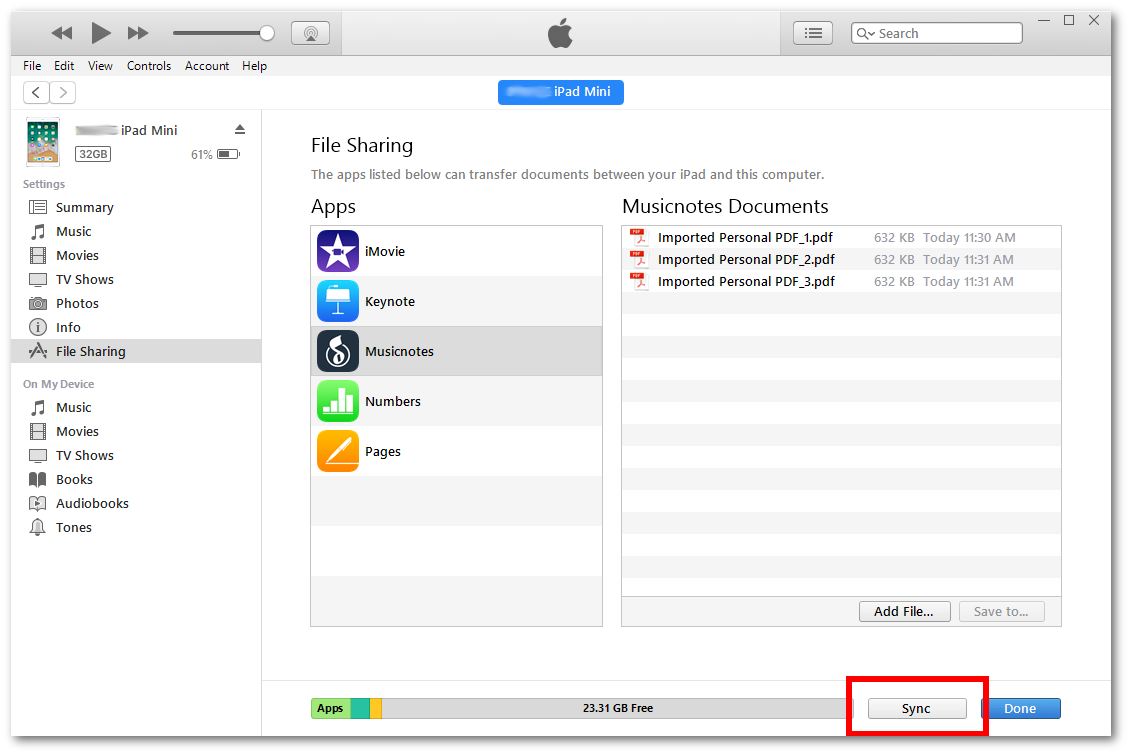
Task: Select the Musicnotes app icon
Action: click(x=337, y=351)
